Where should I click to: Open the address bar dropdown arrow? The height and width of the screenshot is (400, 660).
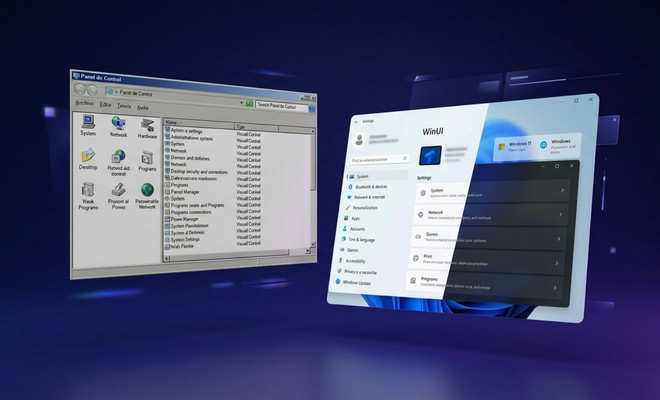click(242, 103)
